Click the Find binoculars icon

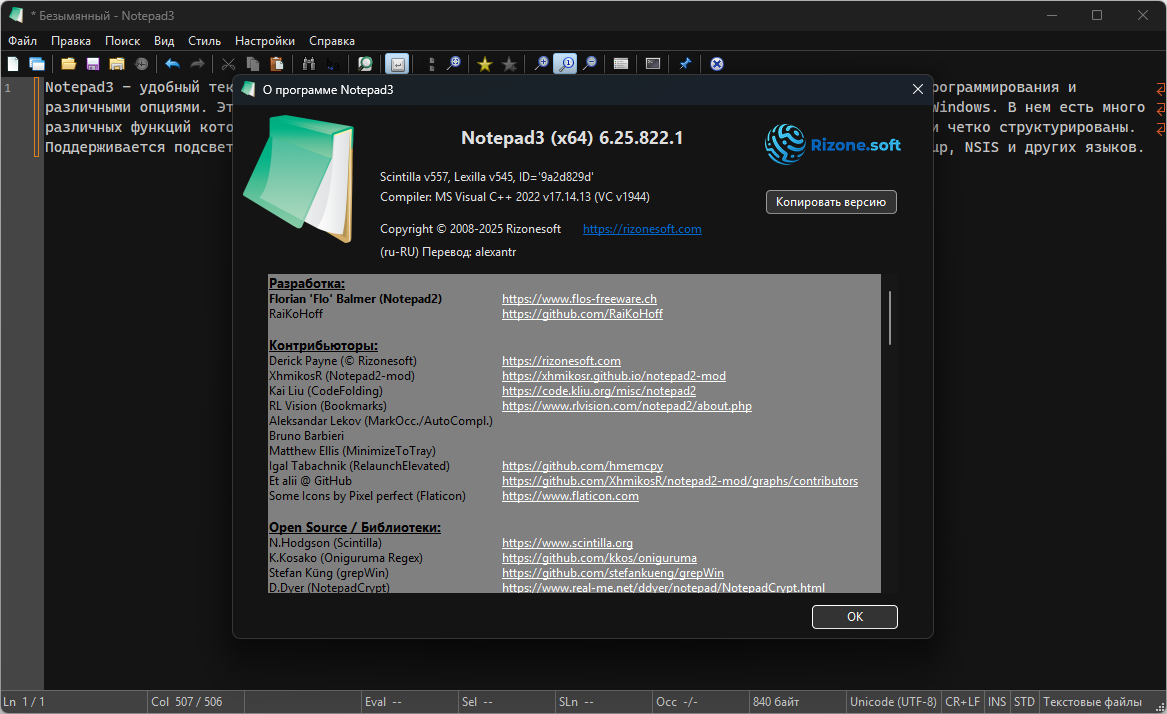309,64
